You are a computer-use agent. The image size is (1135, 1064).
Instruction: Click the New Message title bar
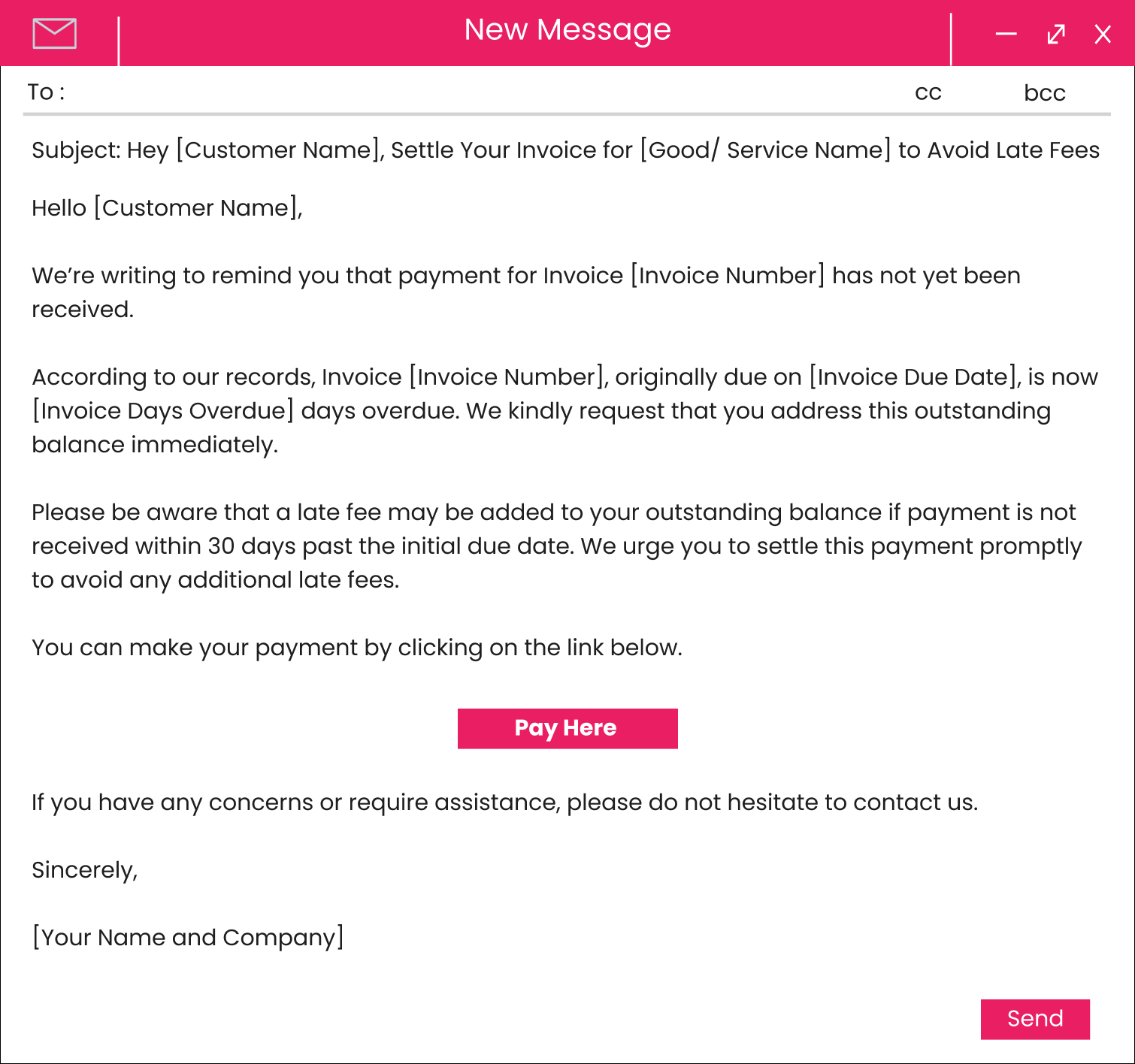pos(567,30)
